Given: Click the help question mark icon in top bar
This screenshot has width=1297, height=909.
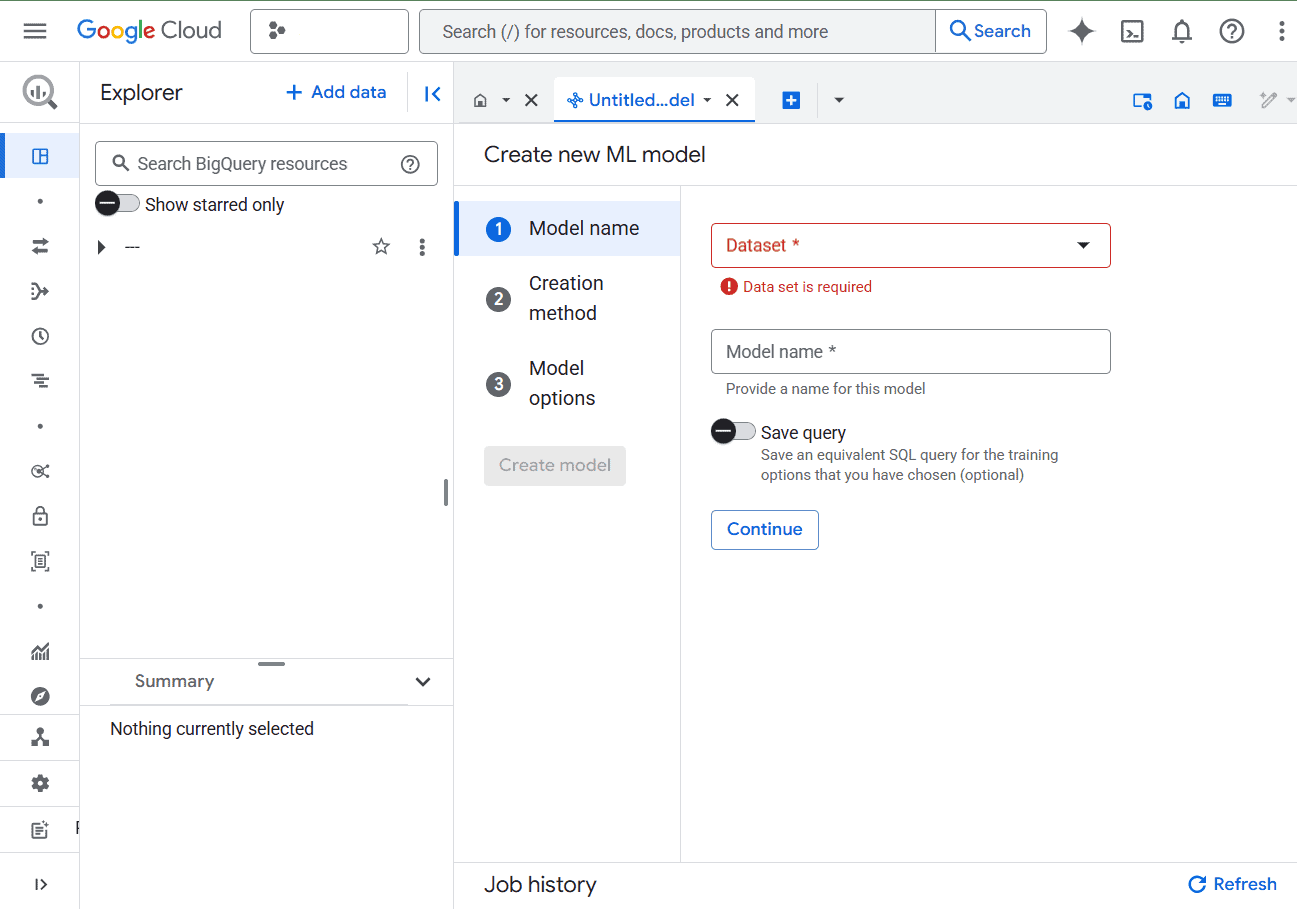Looking at the screenshot, I should 1232,31.
